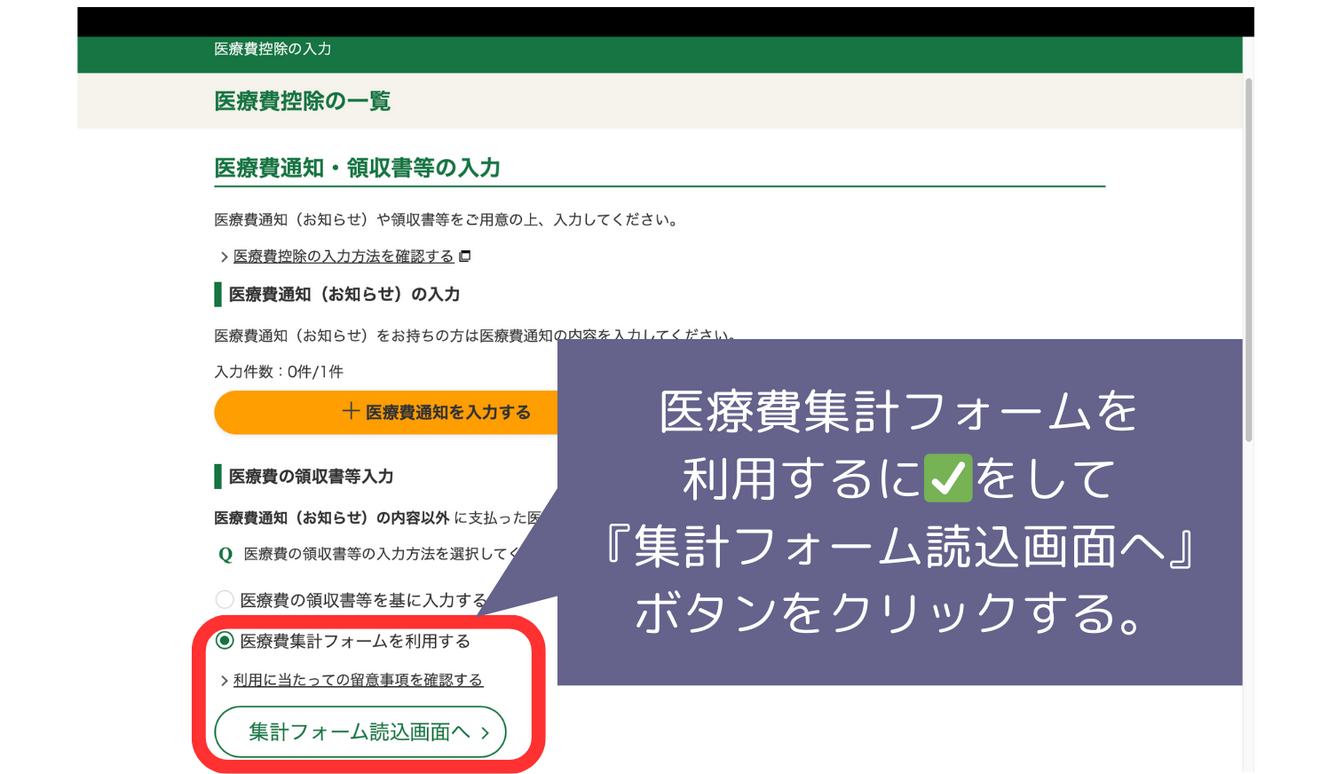Click the 入力件数：0件/1件 text

coord(279,372)
